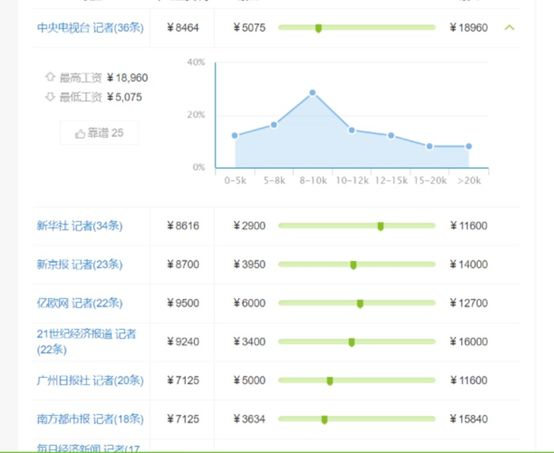The height and width of the screenshot is (453, 554).
Task: Click the 8-10k peak point on the chart
Action: click(312, 93)
